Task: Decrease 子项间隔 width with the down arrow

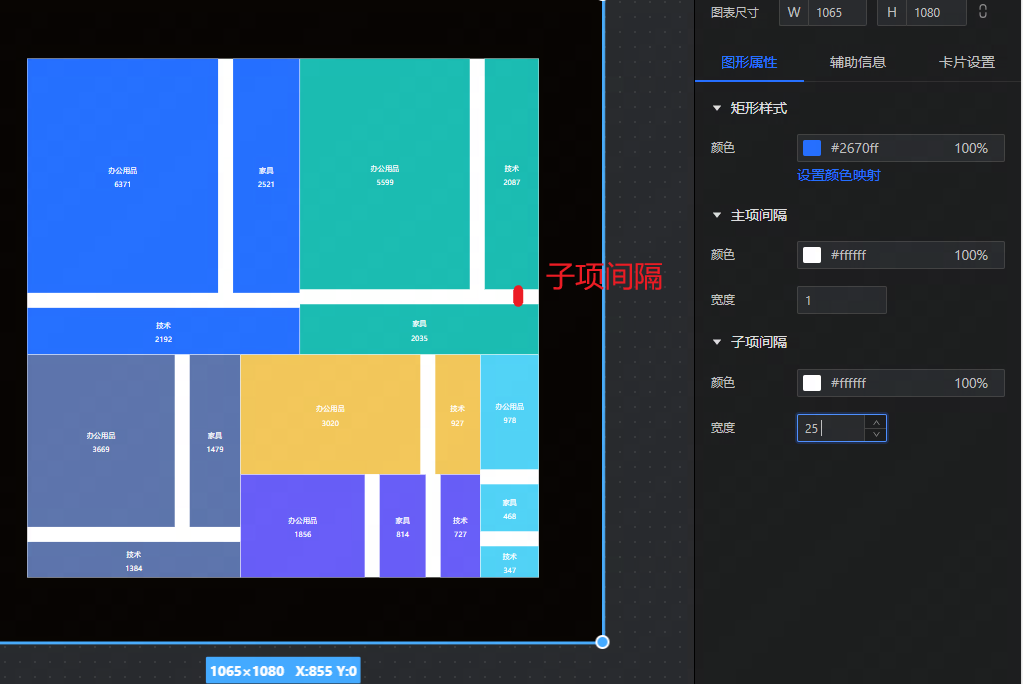Action: click(x=876, y=434)
